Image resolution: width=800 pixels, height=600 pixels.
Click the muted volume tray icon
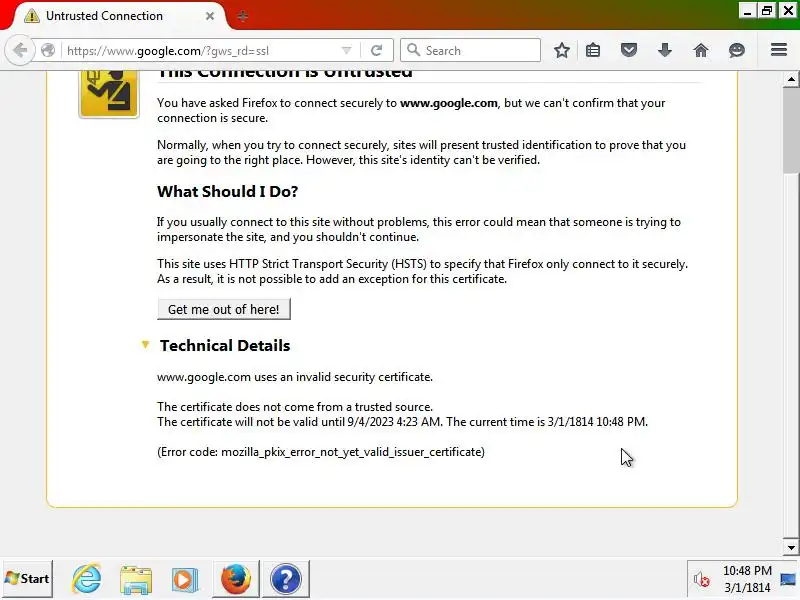702,579
